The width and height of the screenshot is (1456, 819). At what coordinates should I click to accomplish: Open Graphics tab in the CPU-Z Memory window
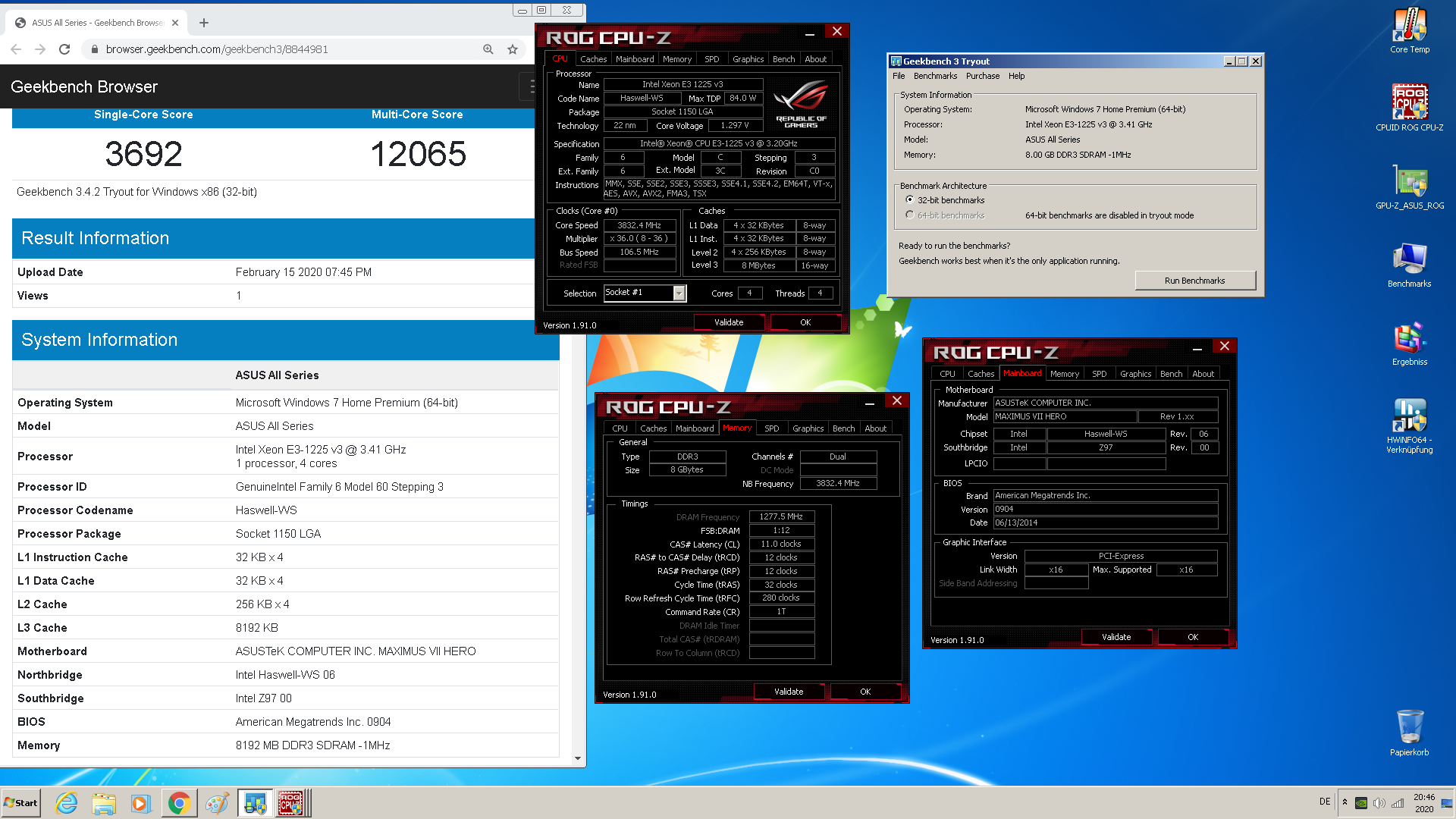pyautogui.click(x=808, y=428)
